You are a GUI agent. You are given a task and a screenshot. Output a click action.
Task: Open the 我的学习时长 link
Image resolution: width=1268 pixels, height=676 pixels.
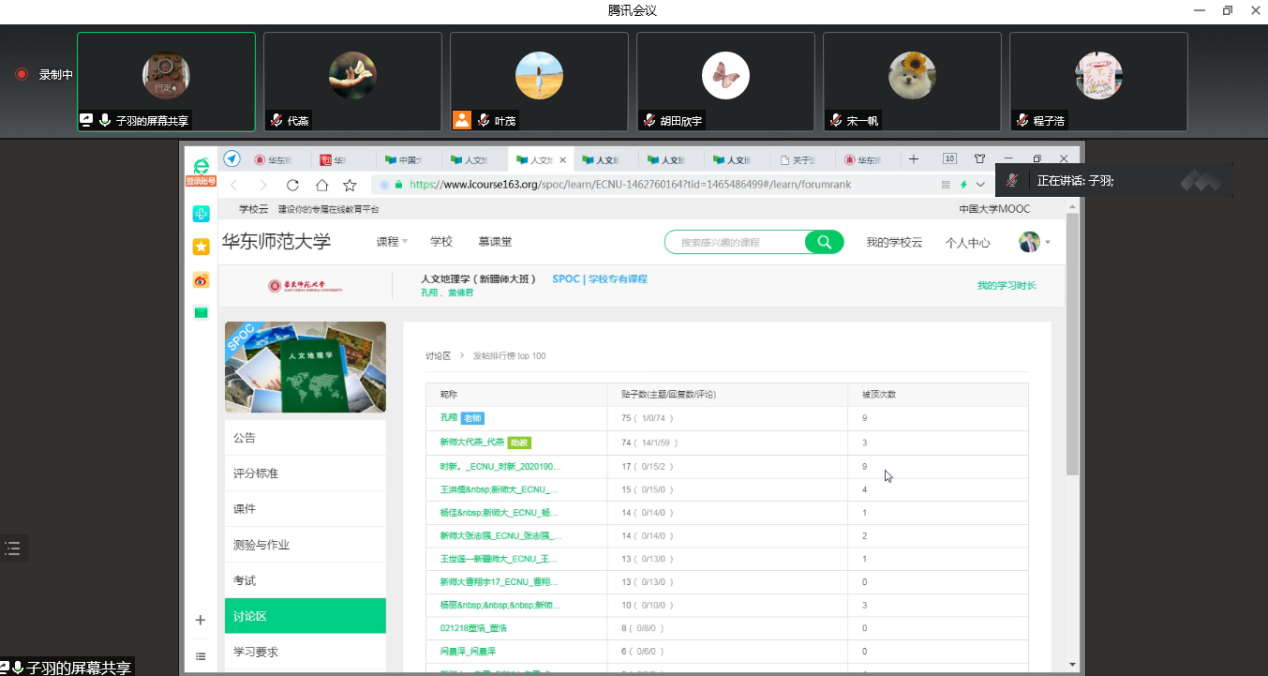[x=1006, y=286]
